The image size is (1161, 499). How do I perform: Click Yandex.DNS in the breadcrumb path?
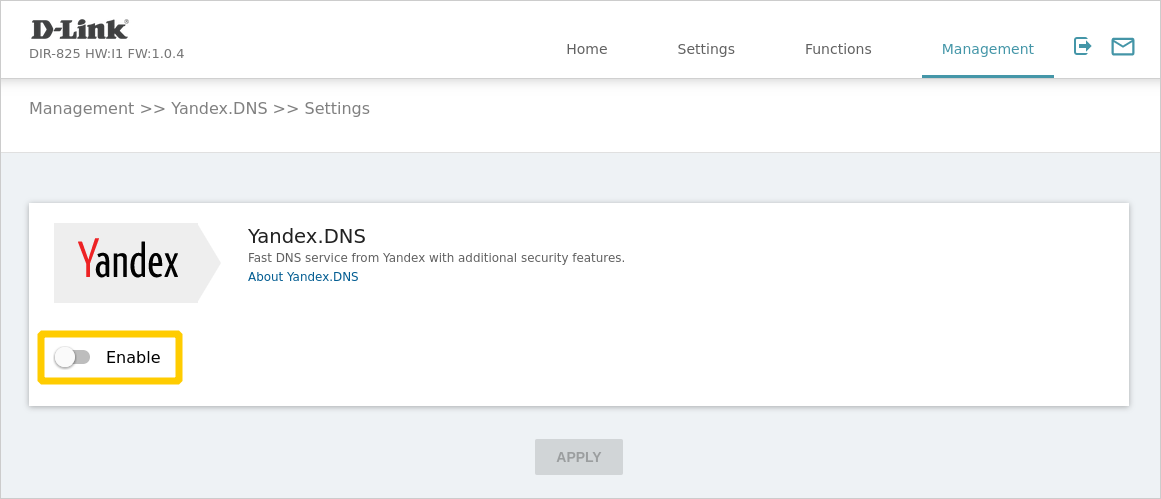point(219,108)
